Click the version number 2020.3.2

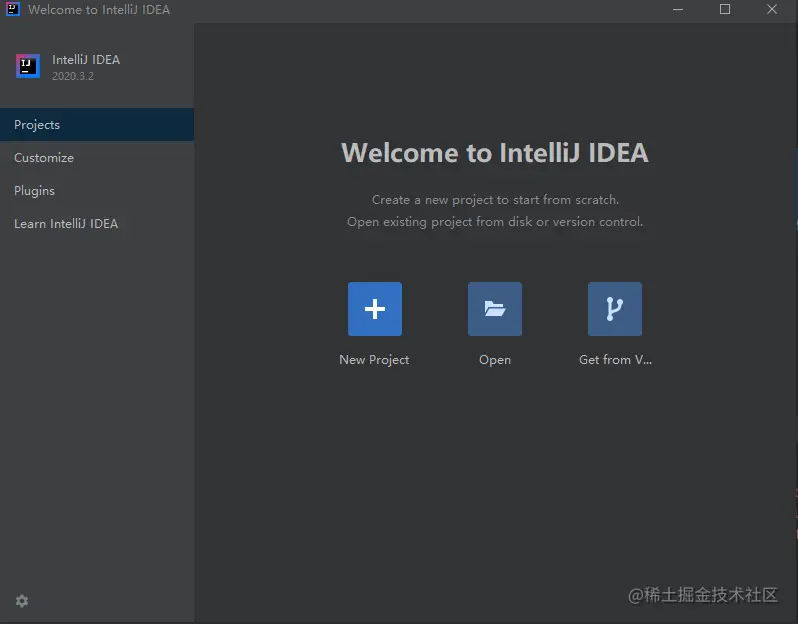point(73,76)
